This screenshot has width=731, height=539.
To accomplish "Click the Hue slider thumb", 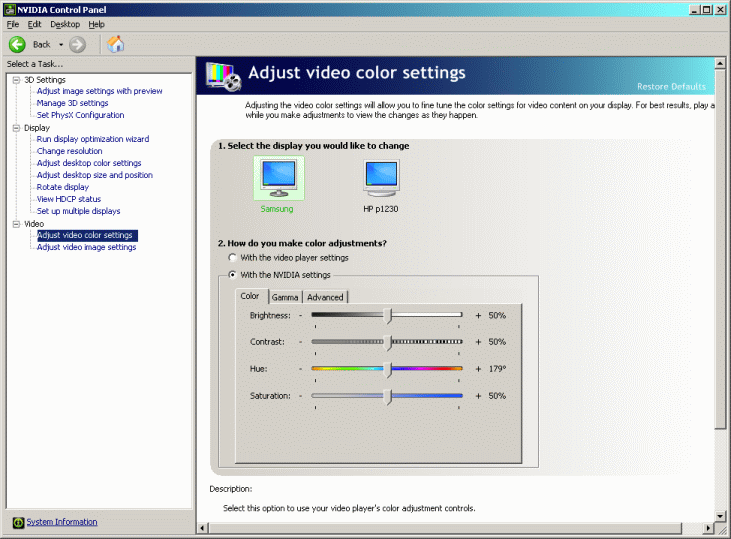I will click(388, 369).
